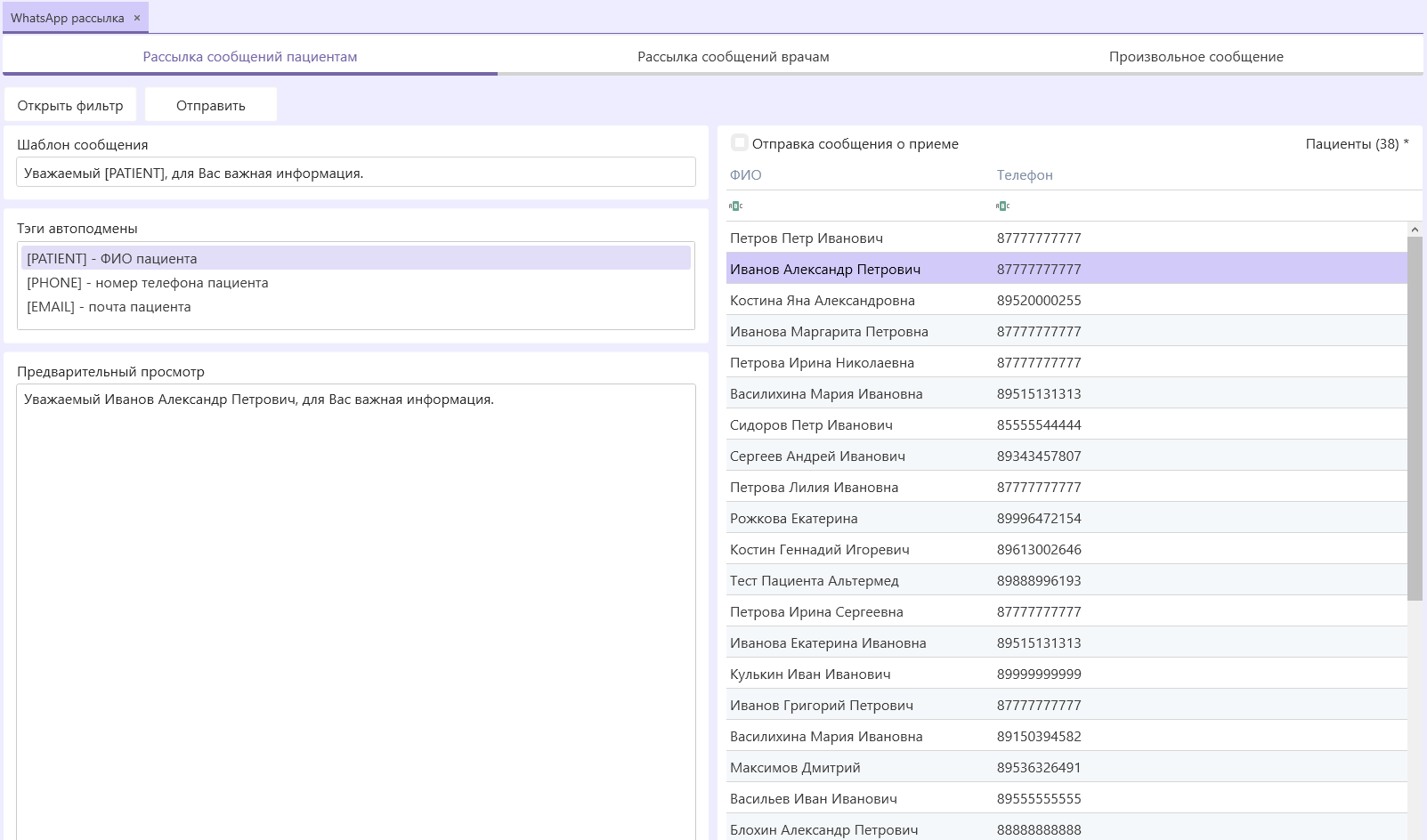Click the Открыть фильтр button
1427x840 pixels.
tap(70, 105)
